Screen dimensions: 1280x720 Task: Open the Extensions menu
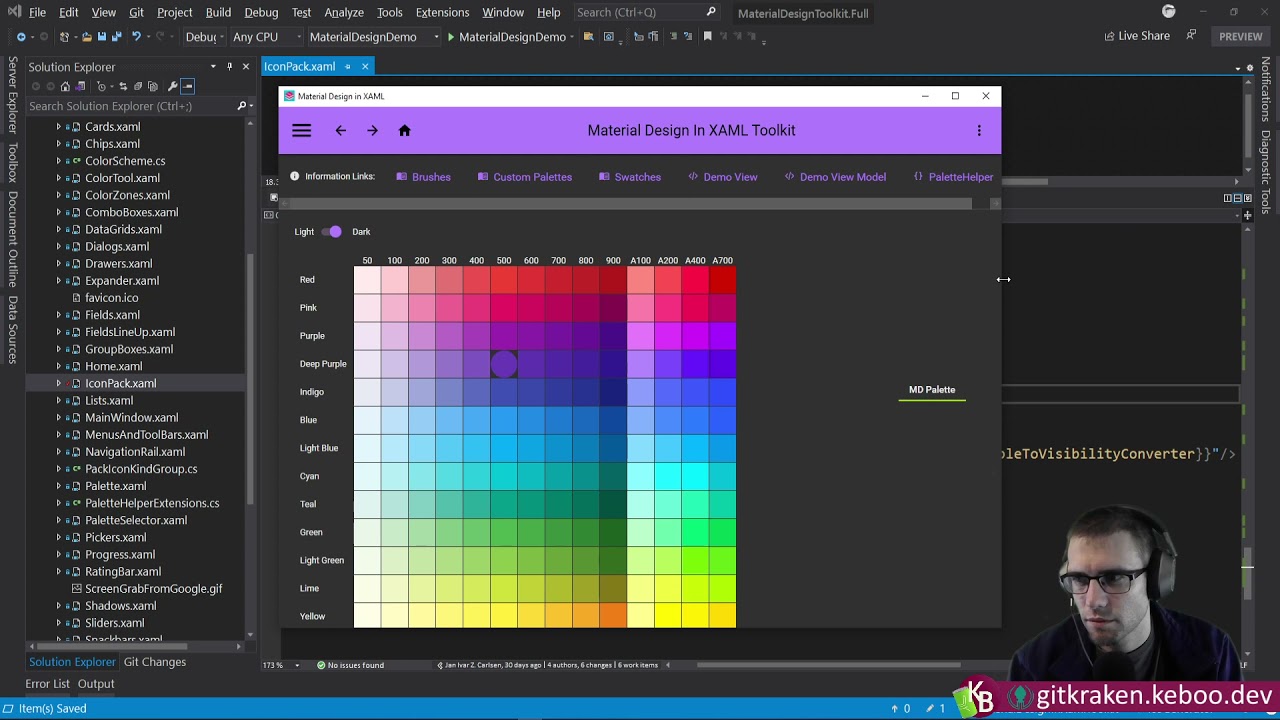tap(442, 12)
